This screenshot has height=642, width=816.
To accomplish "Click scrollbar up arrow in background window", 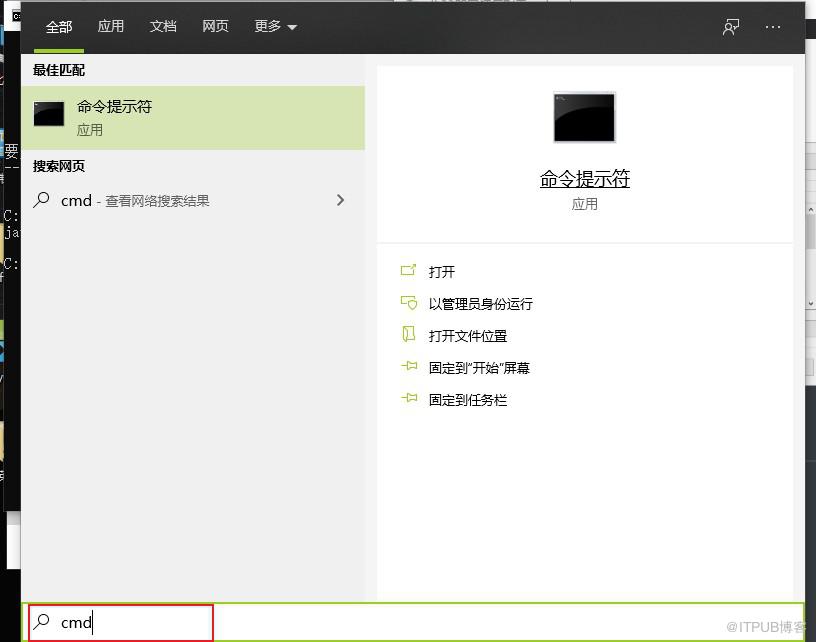I will 811,210.
